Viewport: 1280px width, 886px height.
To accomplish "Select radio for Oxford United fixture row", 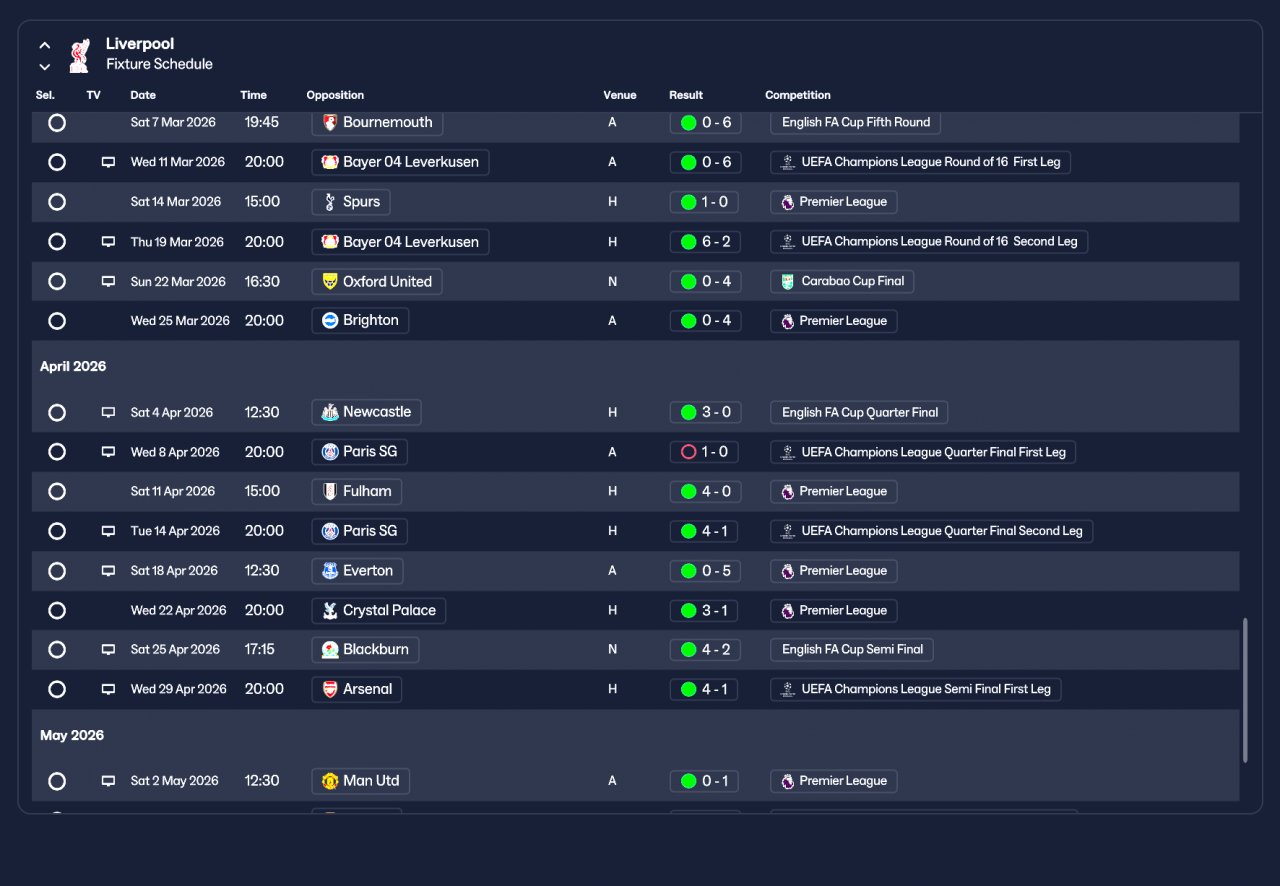I will [x=57, y=281].
